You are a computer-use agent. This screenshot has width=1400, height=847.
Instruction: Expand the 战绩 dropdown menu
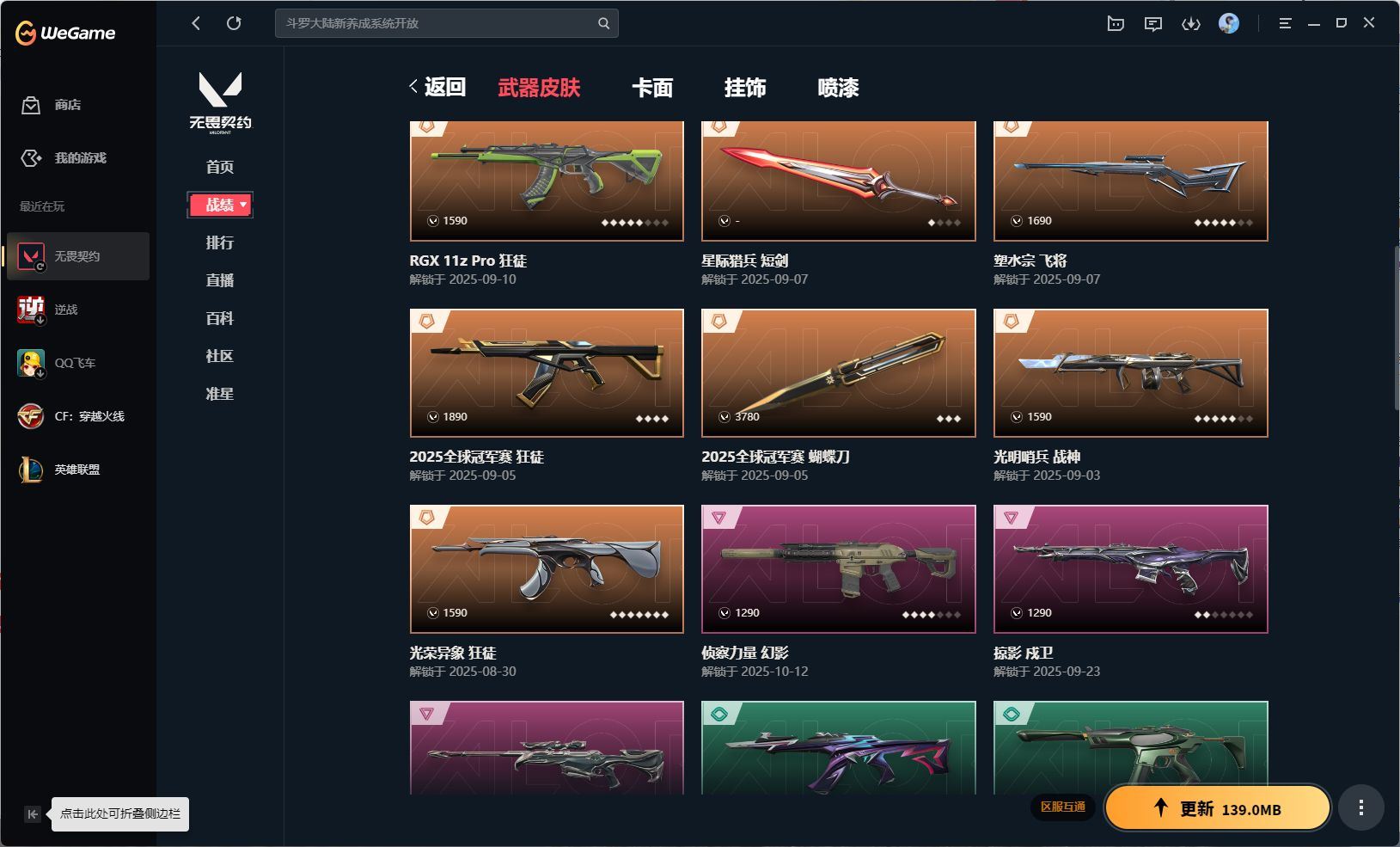[220, 205]
